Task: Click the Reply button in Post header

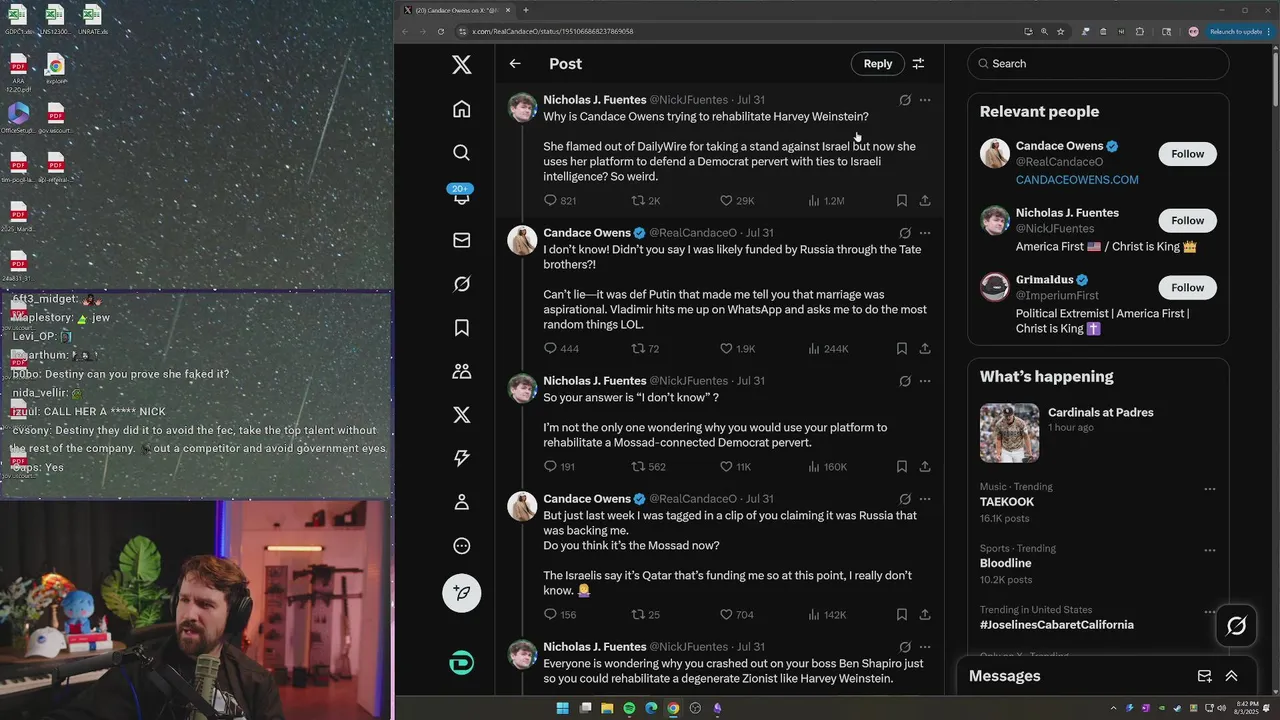Action: click(878, 64)
